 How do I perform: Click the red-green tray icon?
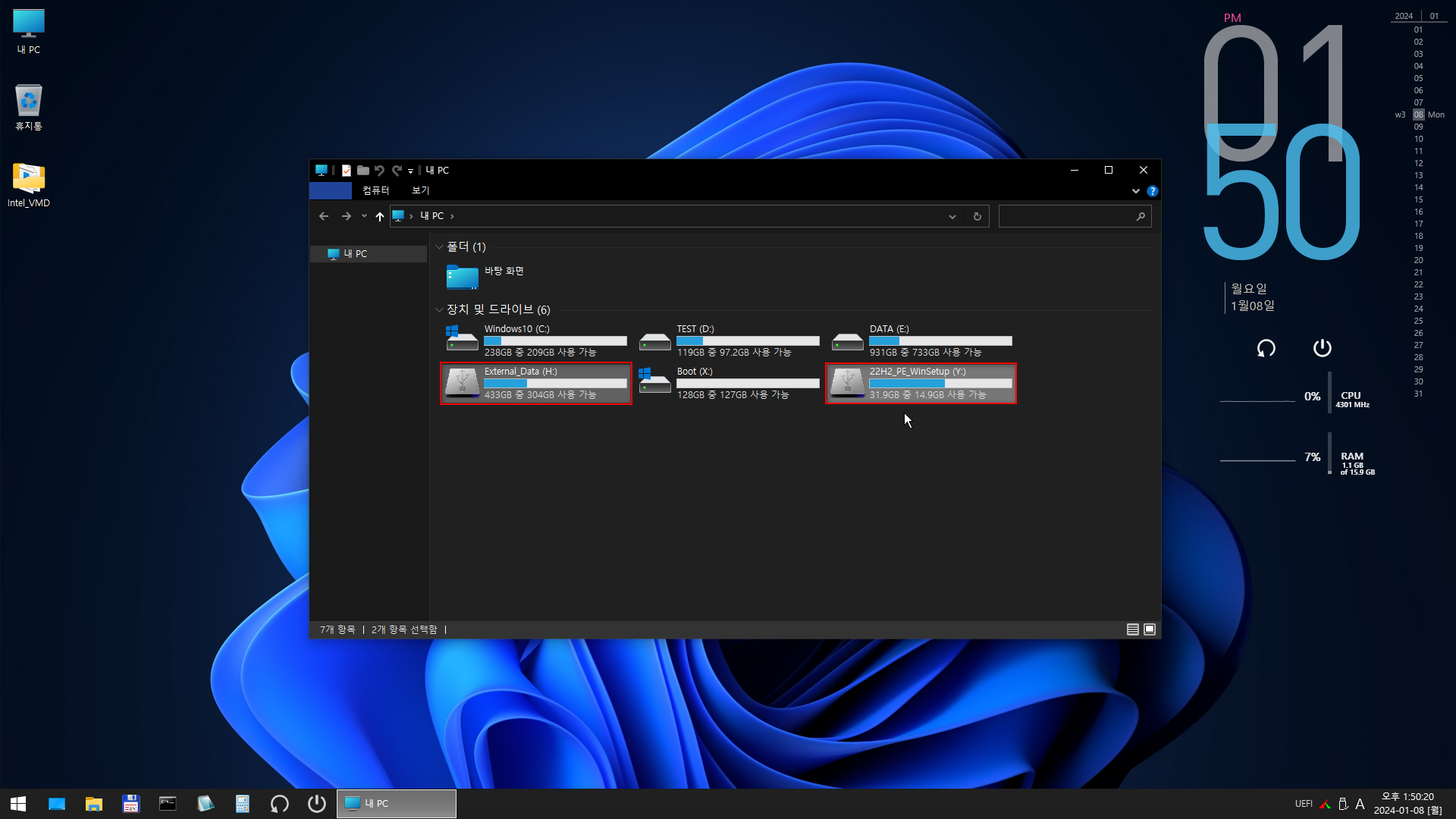pyautogui.click(x=1325, y=804)
